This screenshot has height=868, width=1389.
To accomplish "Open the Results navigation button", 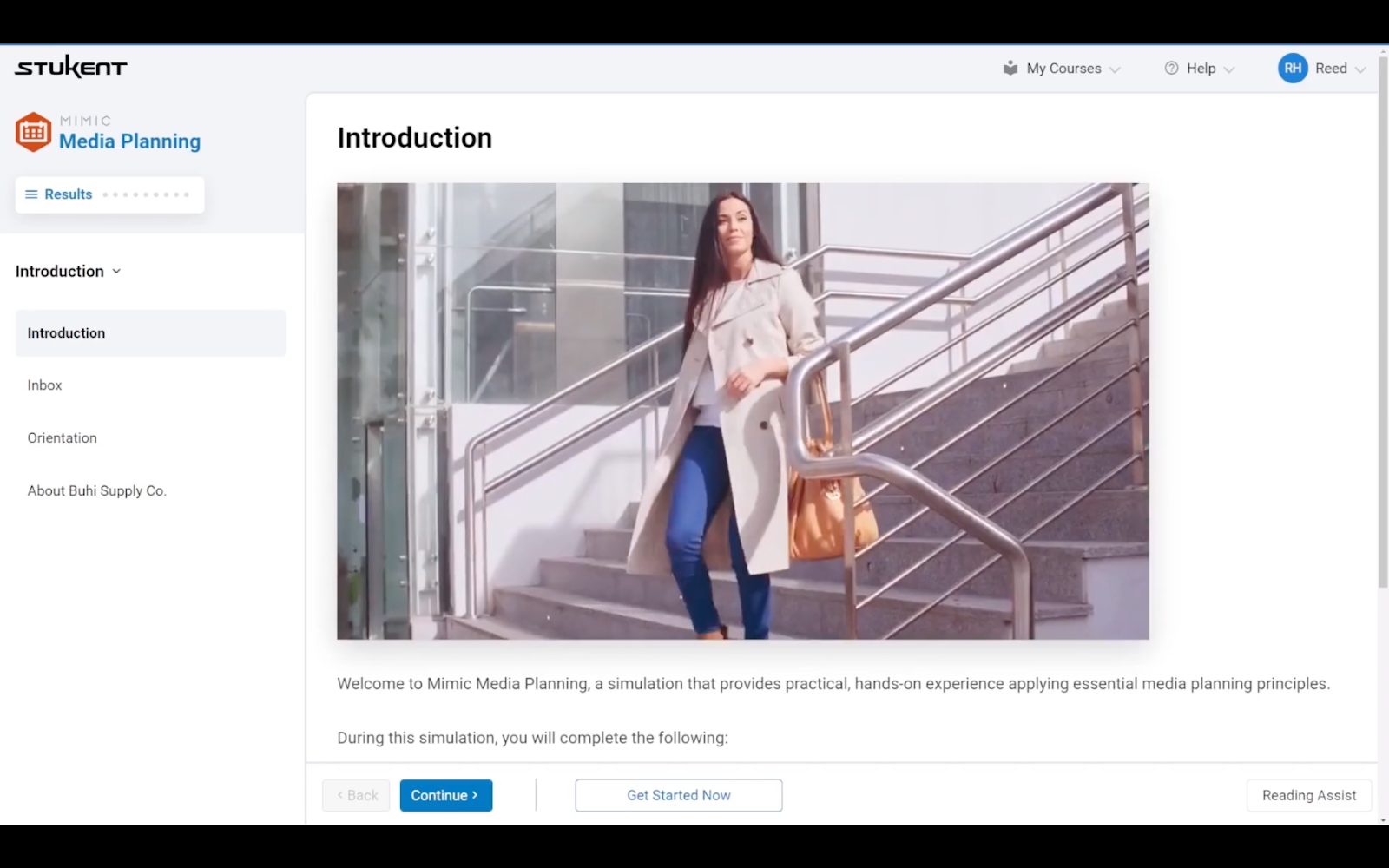I will click(109, 194).
